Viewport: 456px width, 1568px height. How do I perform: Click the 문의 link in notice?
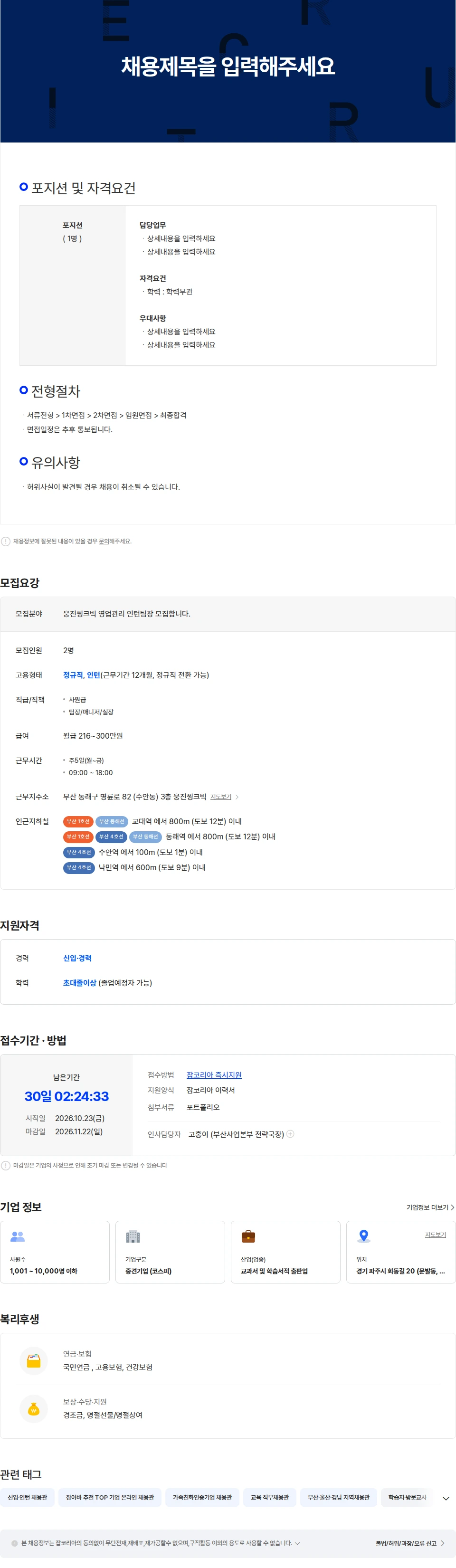(x=104, y=541)
